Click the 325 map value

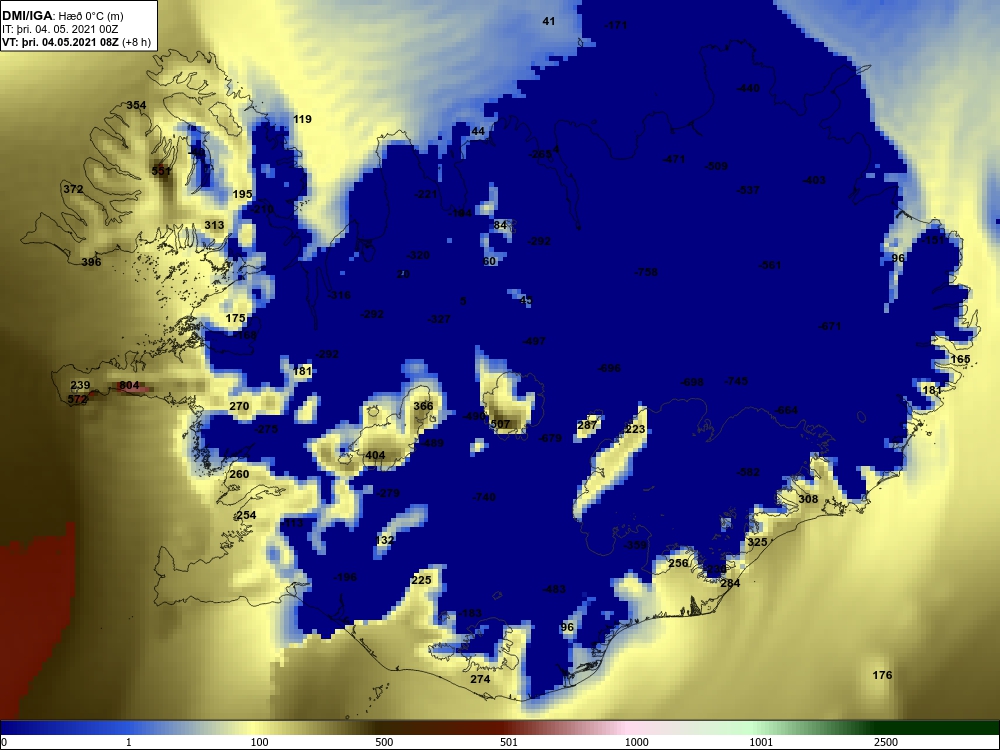coord(757,542)
